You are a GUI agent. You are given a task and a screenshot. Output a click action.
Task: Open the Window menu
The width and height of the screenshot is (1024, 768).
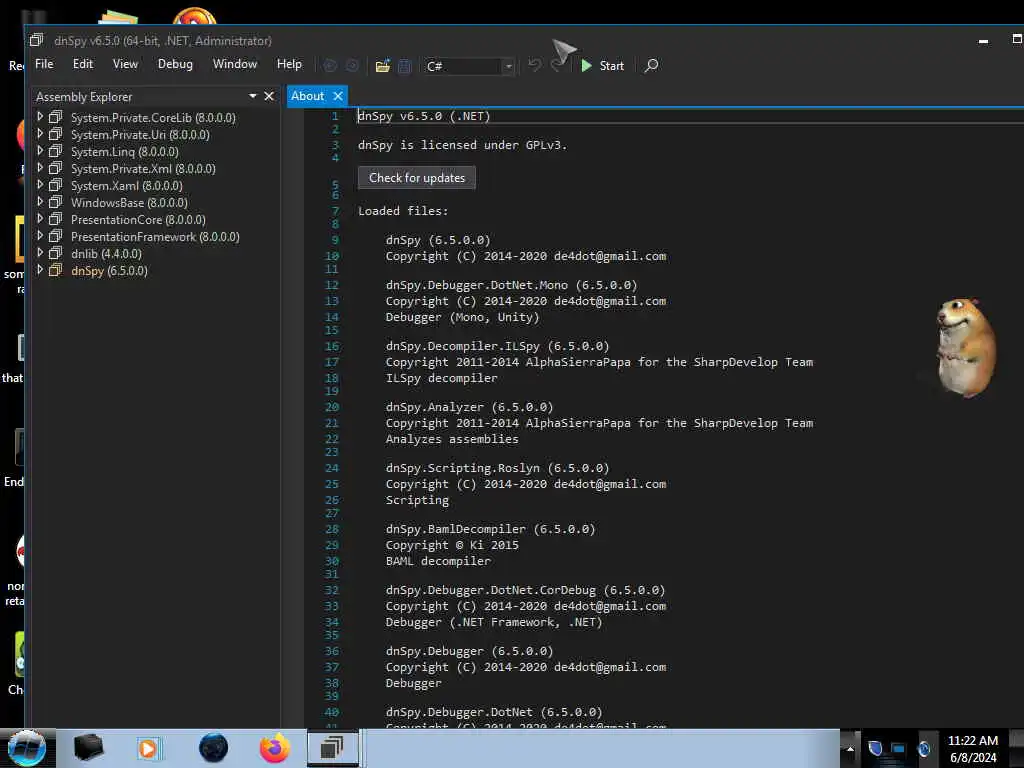click(234, 64)
